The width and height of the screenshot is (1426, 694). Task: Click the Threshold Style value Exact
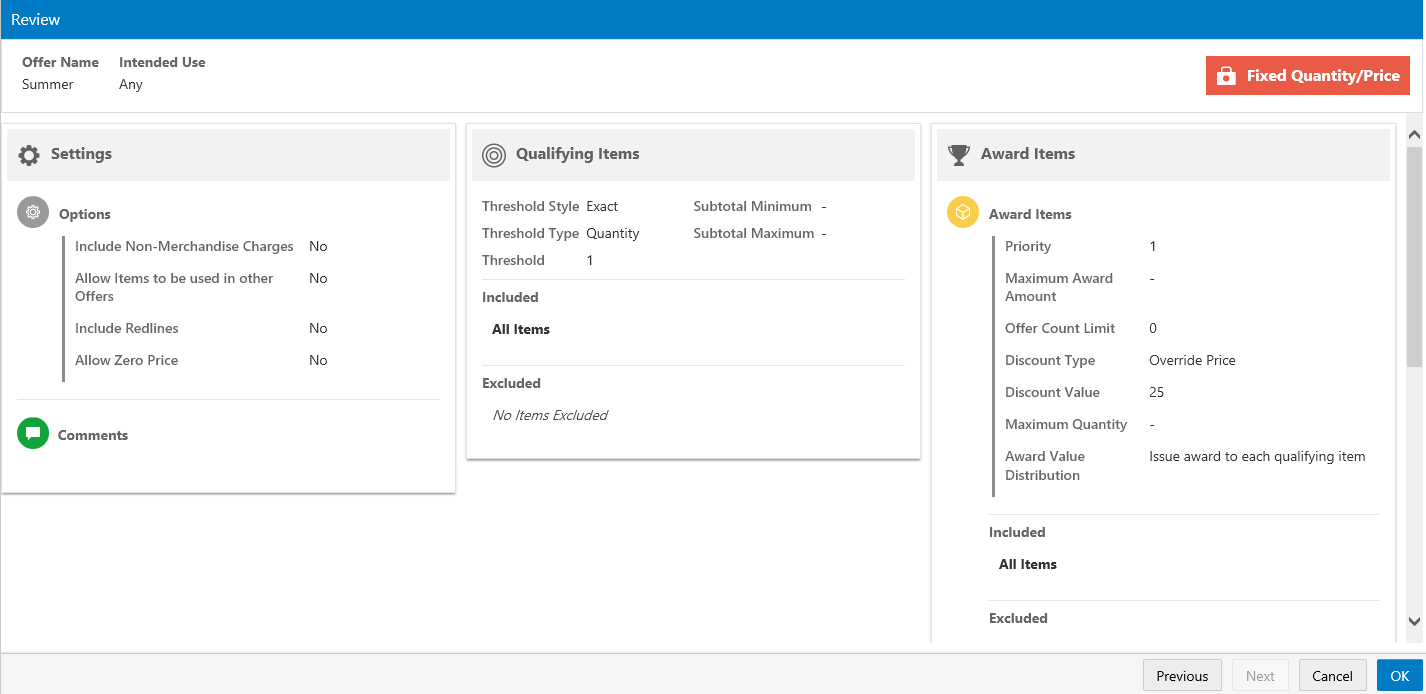(x=602, y=206)
